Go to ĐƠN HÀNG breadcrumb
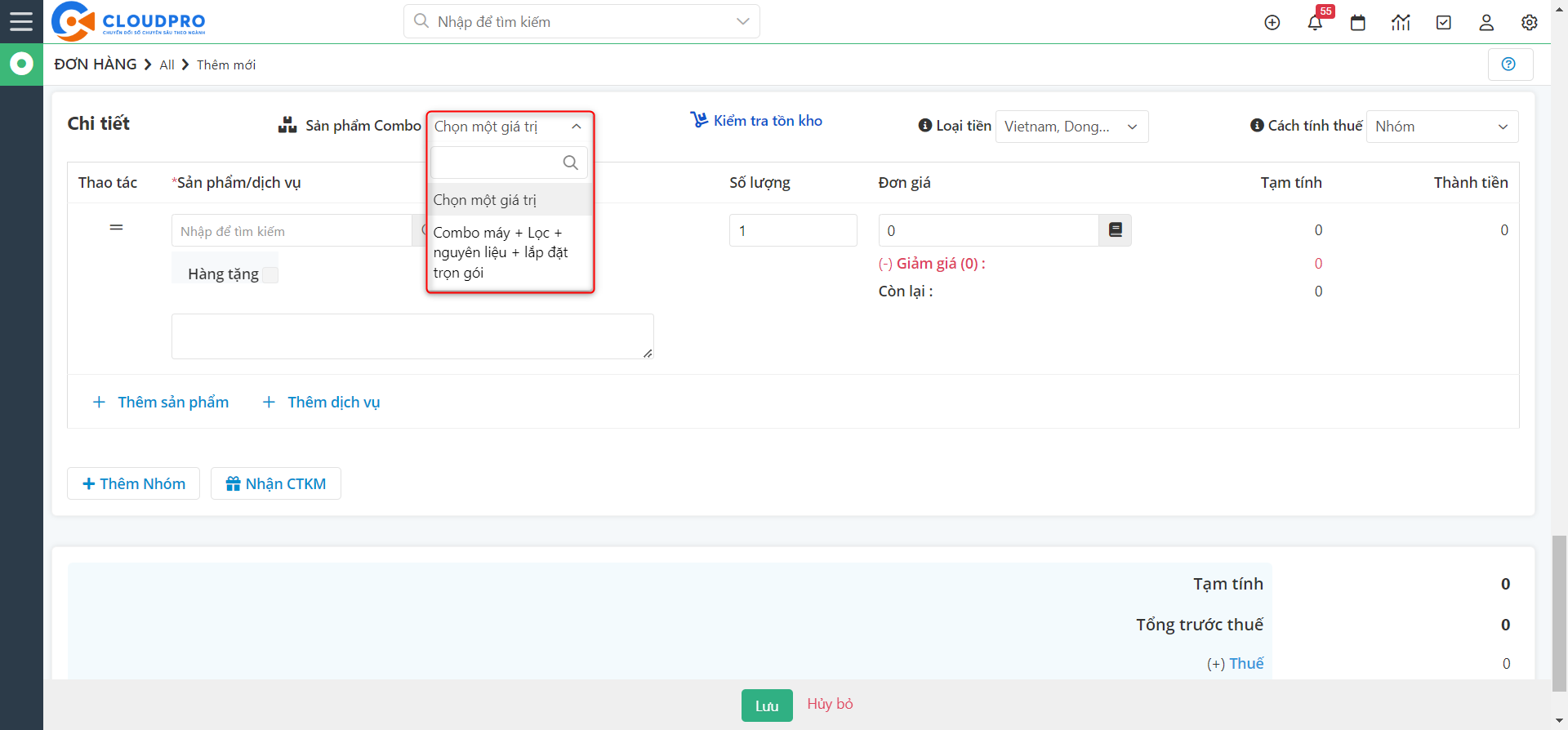The width and height of the screenshot is (1568, 730). pyautogui.click(x=96, y=65)
